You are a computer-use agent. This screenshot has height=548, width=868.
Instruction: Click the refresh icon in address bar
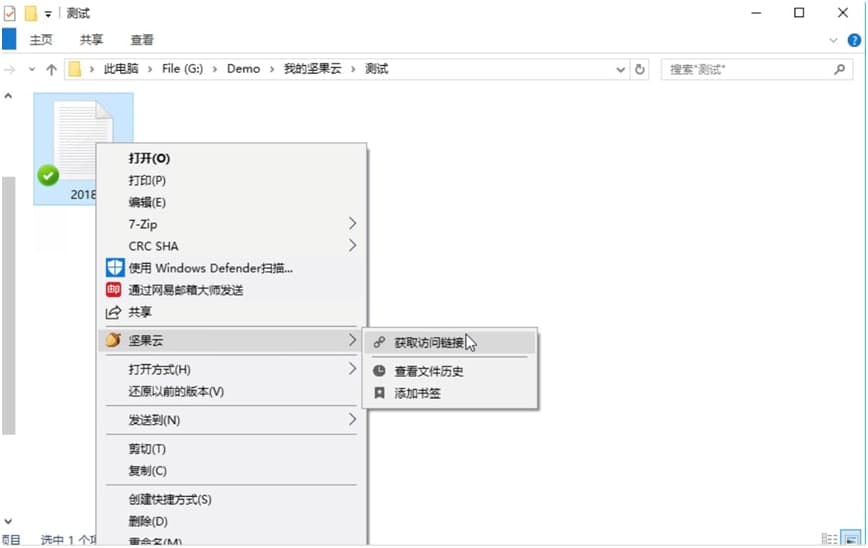640,69
